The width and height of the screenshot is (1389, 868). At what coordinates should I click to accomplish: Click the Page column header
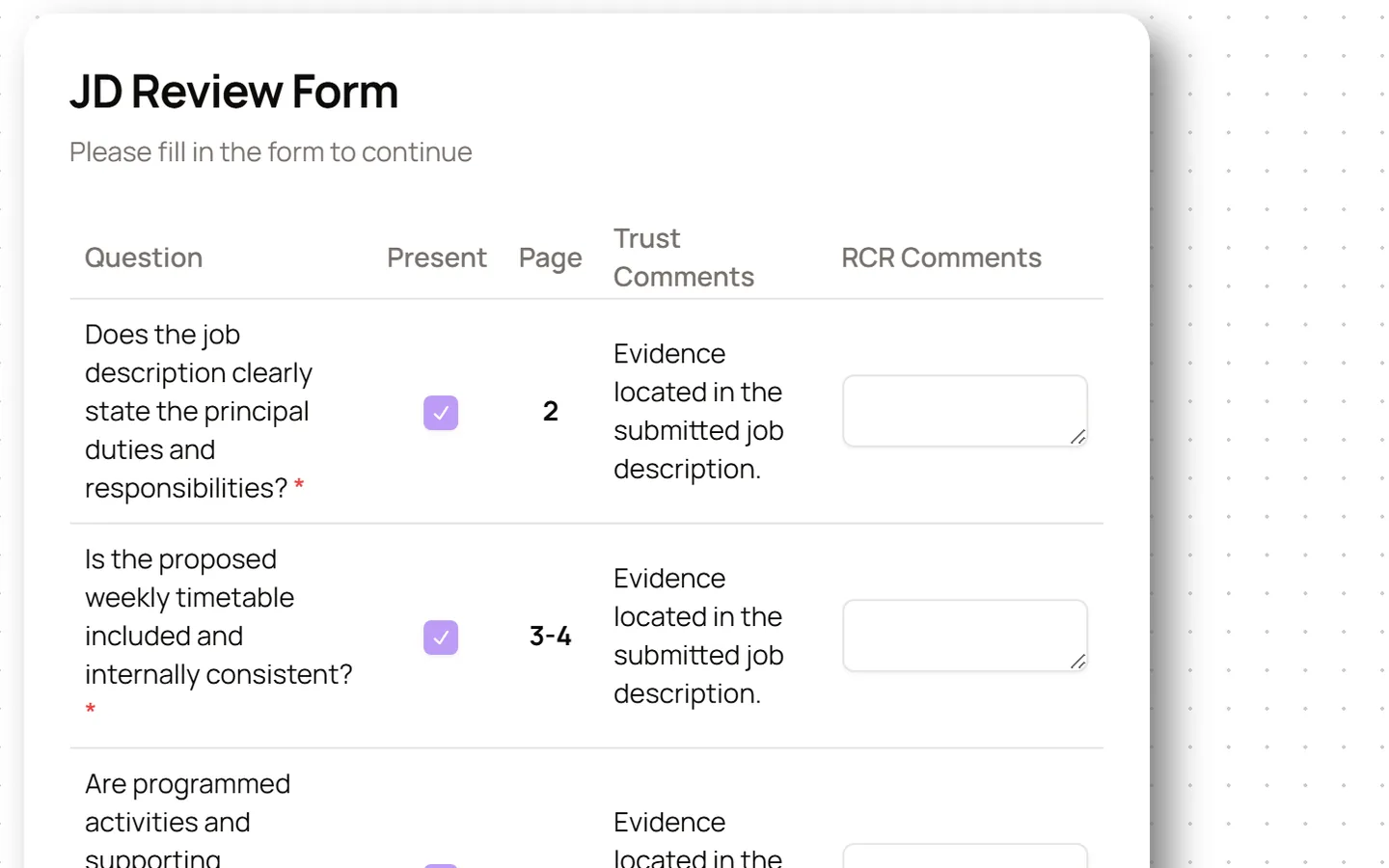pos(551,258)
